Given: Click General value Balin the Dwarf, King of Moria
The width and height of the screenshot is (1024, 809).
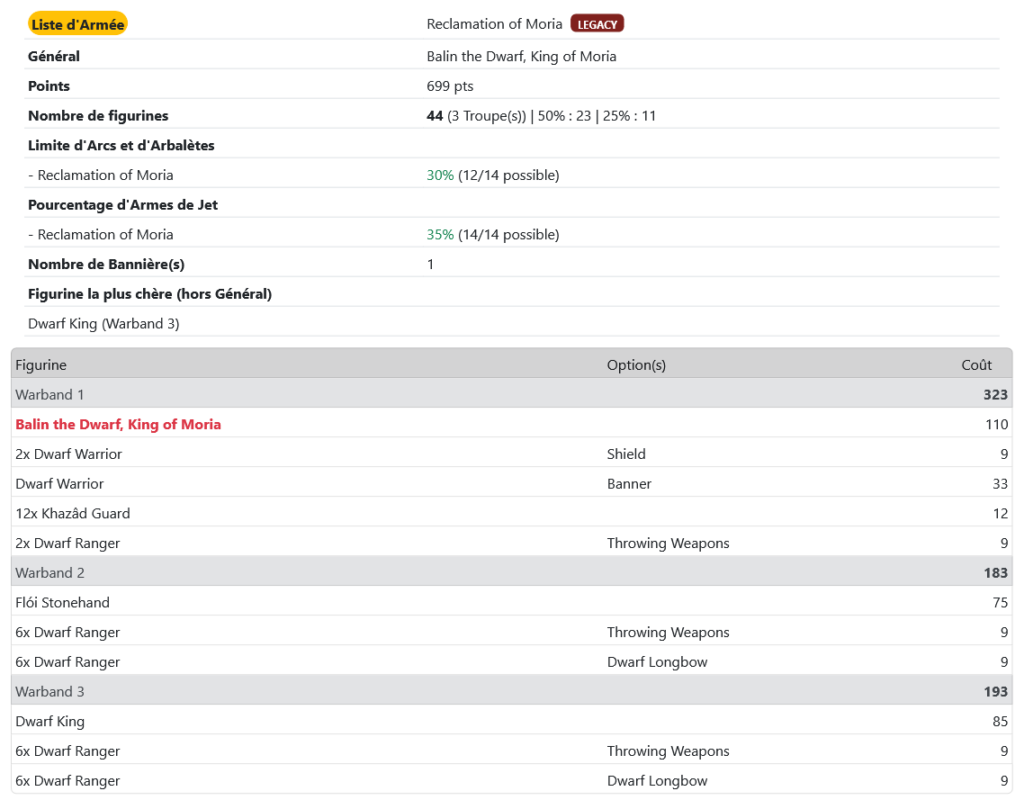Looking at the screenshot, I should coord(521,56).
